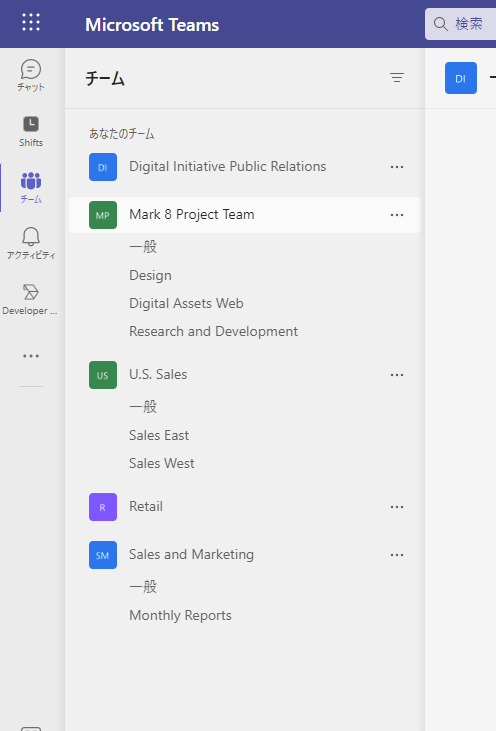
Task: Show more apps via sidebar ellipsis
Action: click(x=31, y=356)
